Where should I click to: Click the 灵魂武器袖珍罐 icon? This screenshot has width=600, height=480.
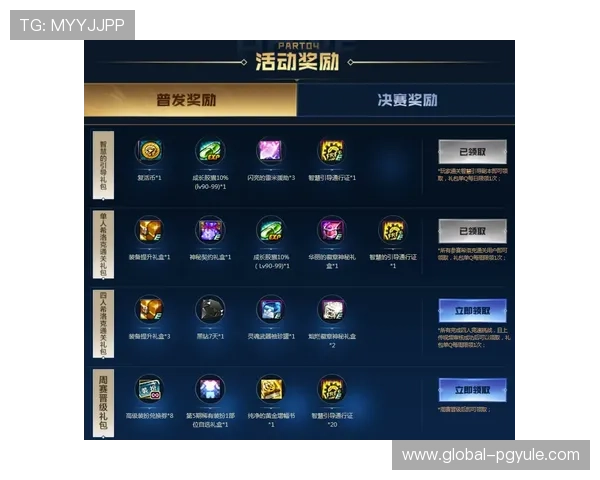(x=271, y=309)
